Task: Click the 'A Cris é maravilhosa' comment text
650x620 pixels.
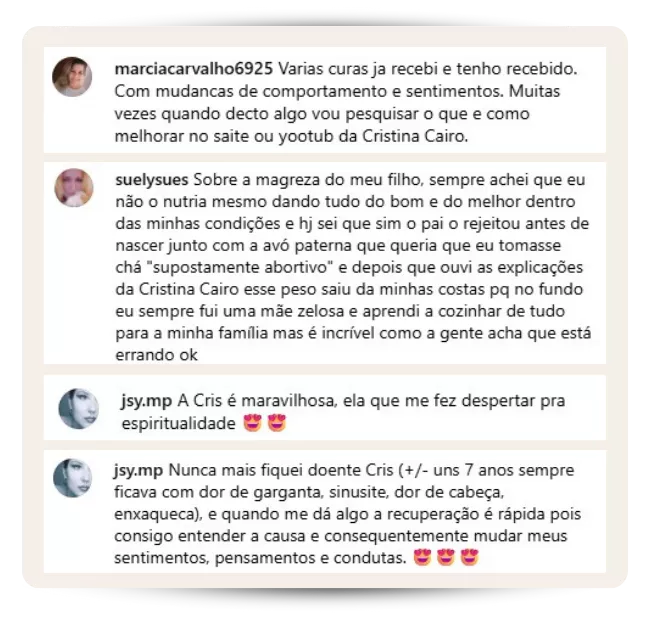Action: pyautogui.click(x=343, y=412)
